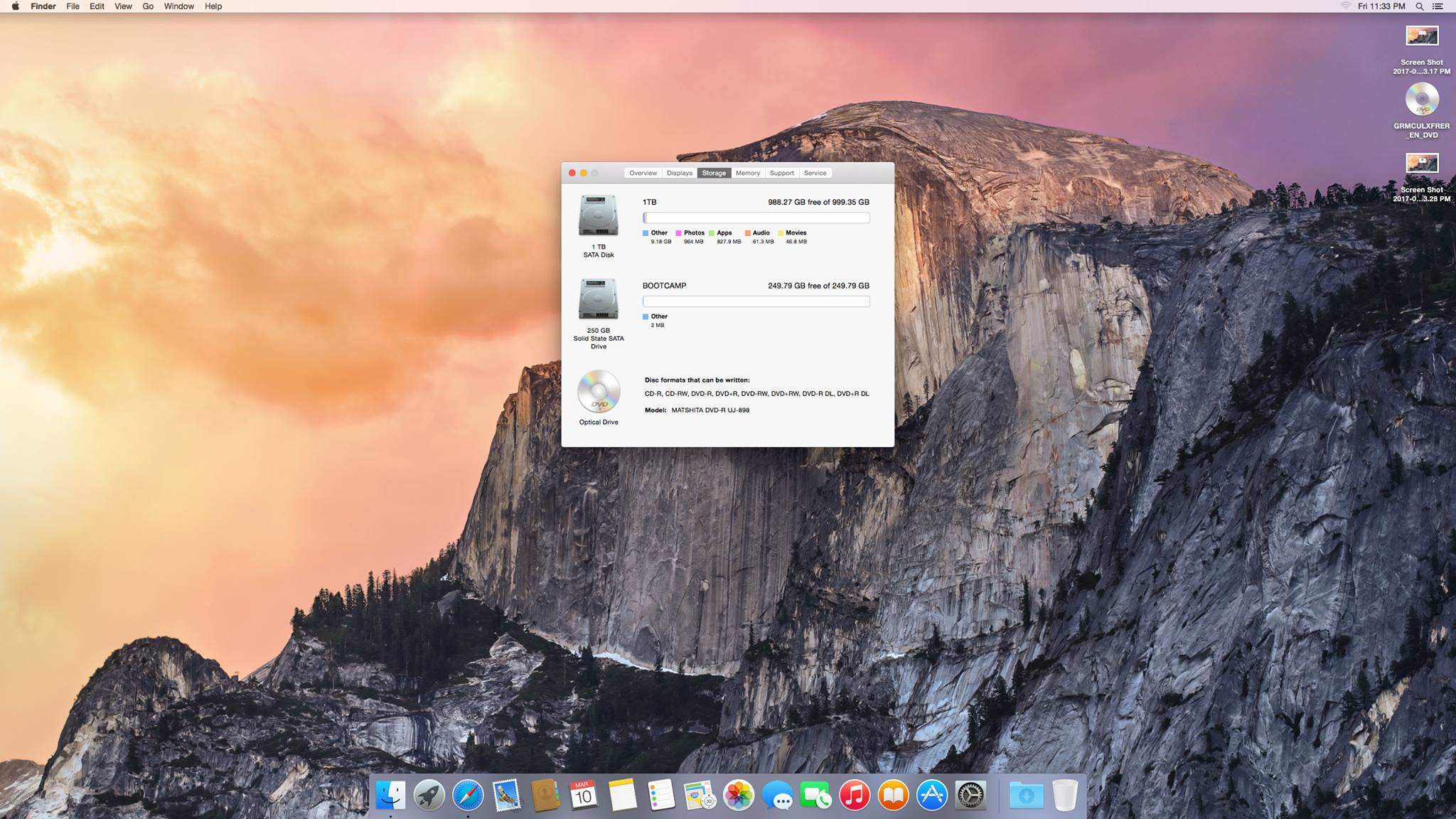Open Spotlight search magnifier icon
1456x819 pixels.
point(1419,6)
